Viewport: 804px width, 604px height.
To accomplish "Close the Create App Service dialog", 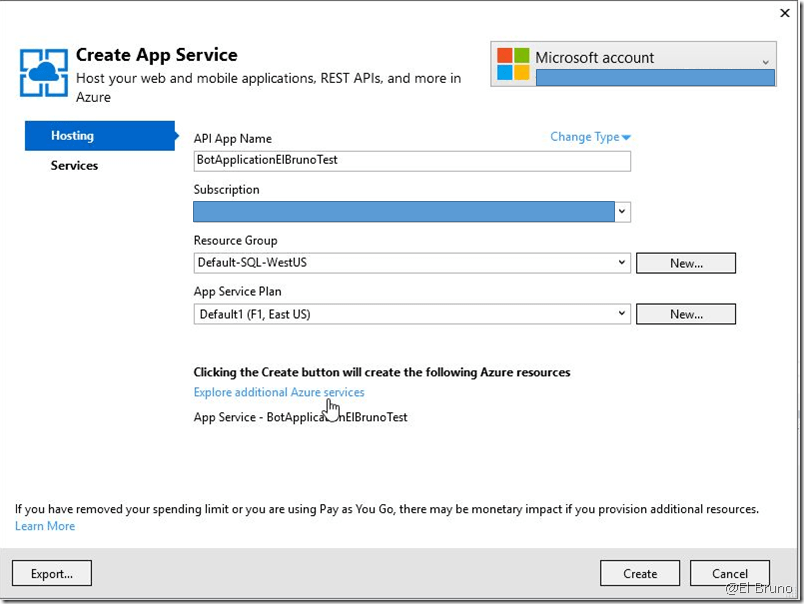I will 783,13.
